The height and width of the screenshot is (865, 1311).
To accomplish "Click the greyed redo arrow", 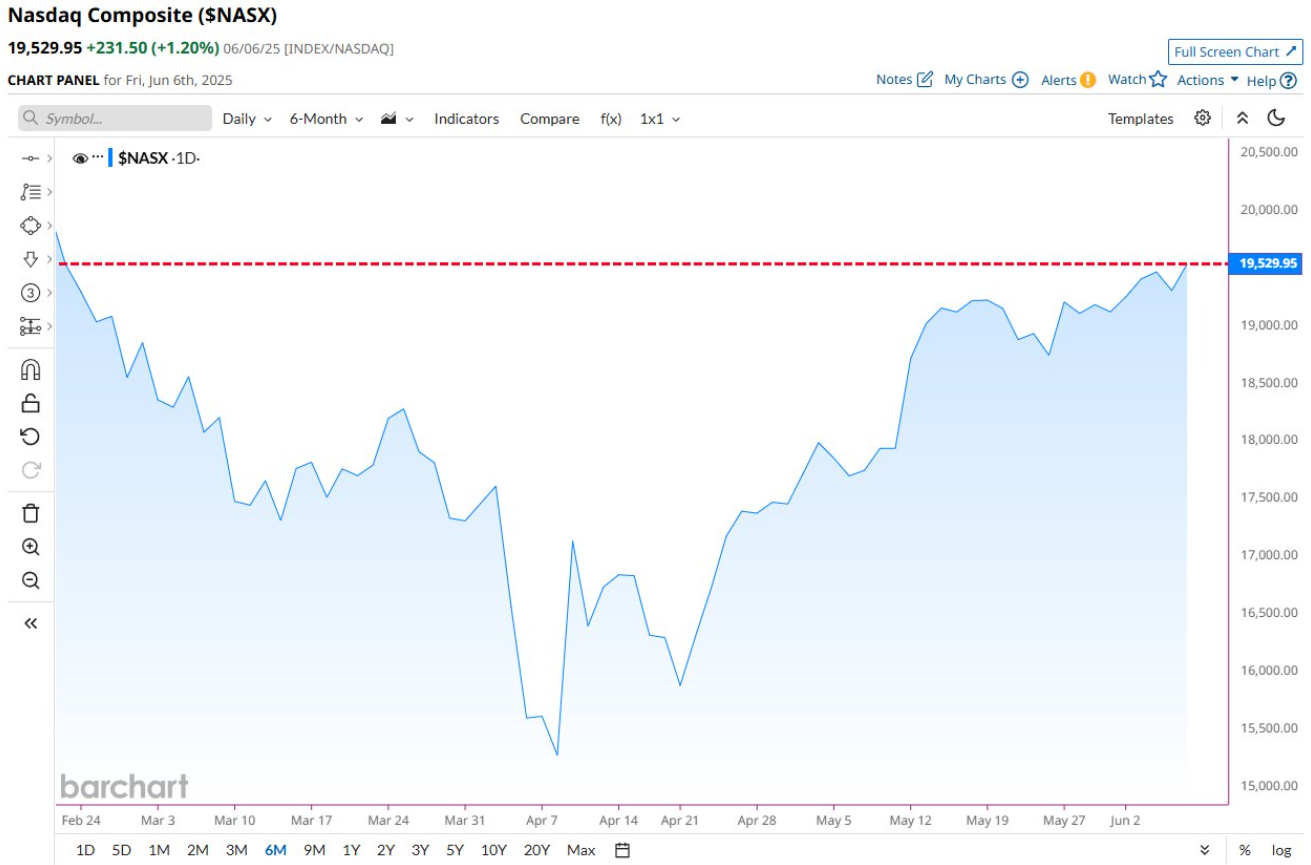I will [30, 470].
